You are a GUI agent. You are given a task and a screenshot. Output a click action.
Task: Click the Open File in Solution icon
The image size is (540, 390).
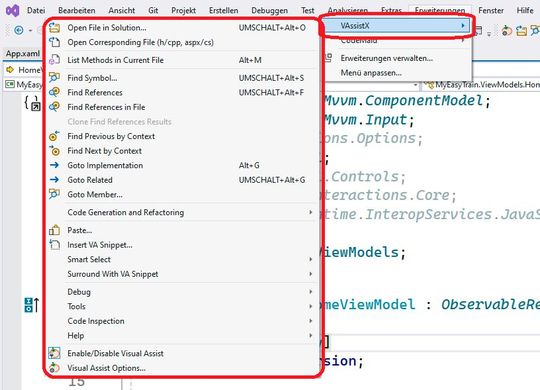[54, 28]
